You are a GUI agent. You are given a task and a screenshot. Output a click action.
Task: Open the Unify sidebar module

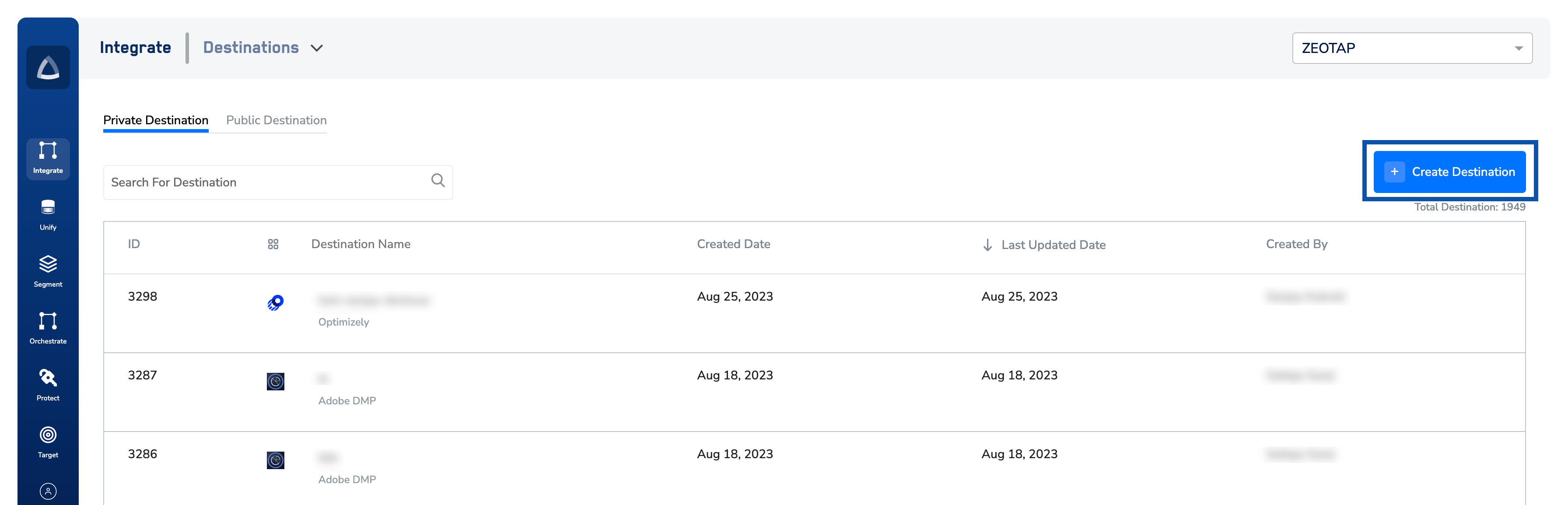click(x=48, y=215)
